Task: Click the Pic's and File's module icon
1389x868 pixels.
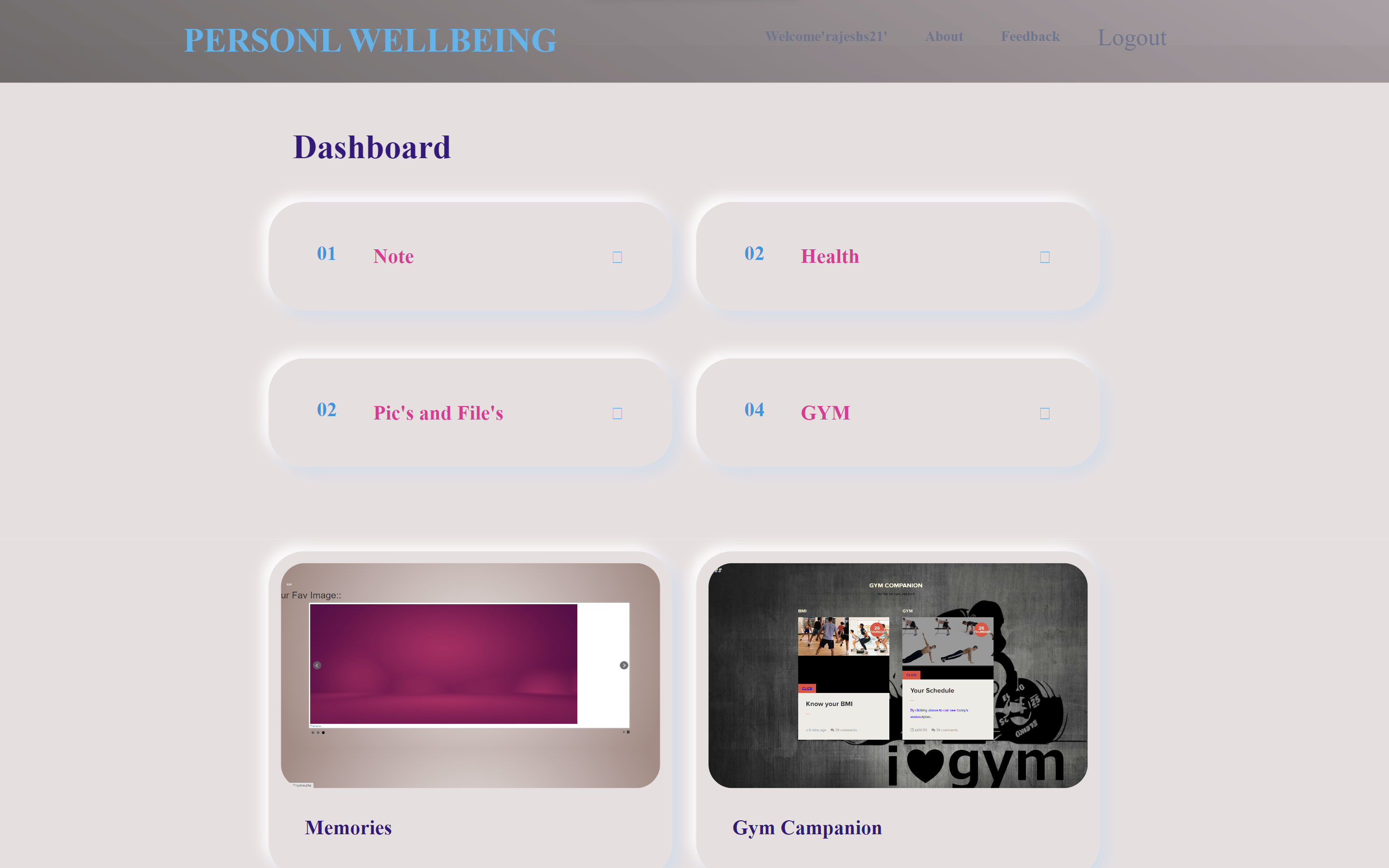Action: (617, 411)
